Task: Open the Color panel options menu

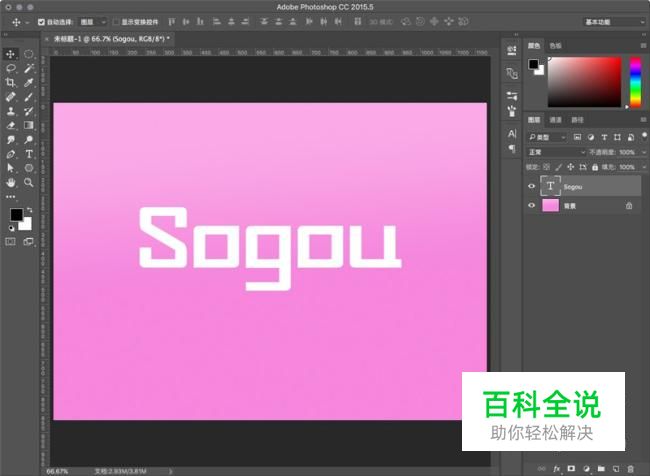Action: click(643, 46)
